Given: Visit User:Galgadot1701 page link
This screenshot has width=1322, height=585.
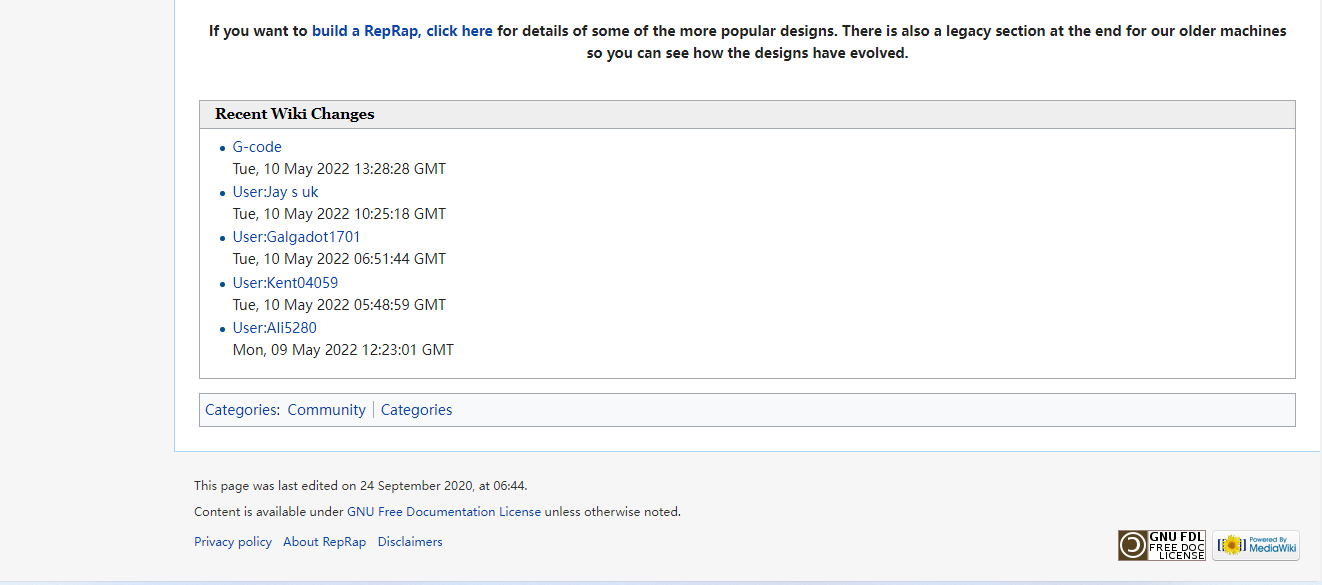Looking at the screenshot, I should pyautogui.click(x=296, y=237).
